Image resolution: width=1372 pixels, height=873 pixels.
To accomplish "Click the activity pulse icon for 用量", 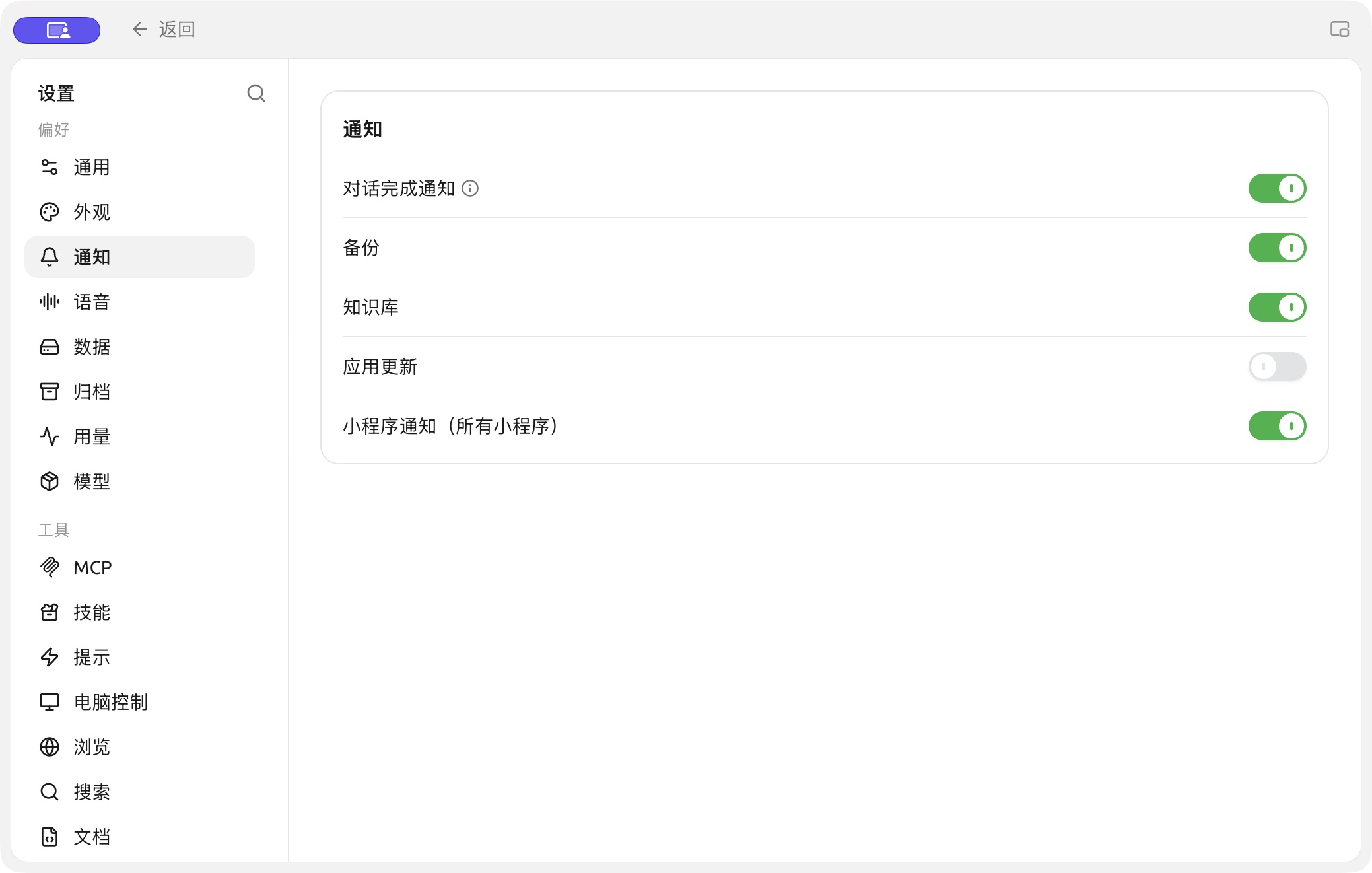I will 50,436.
